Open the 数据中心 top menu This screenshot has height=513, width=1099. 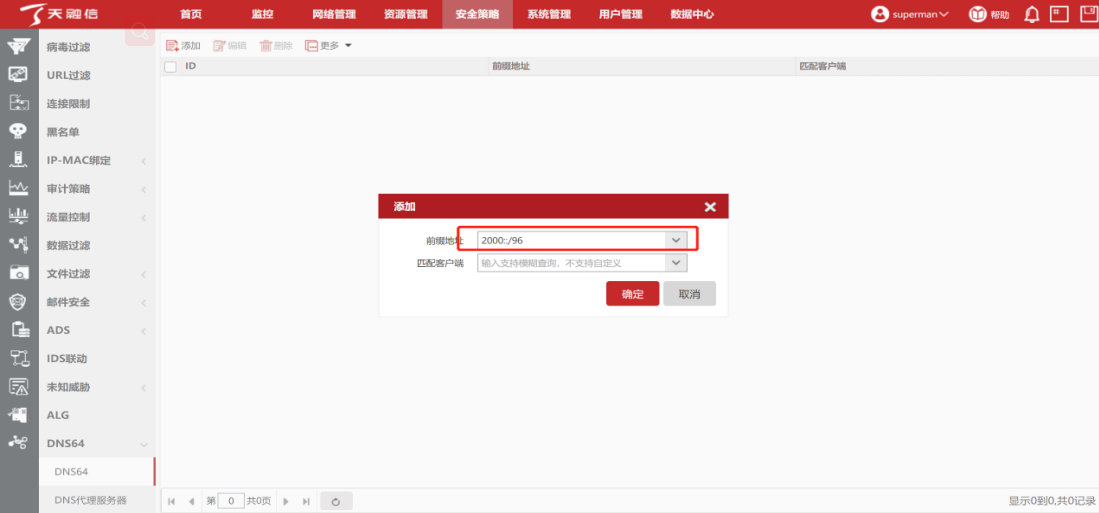[692, 14]
